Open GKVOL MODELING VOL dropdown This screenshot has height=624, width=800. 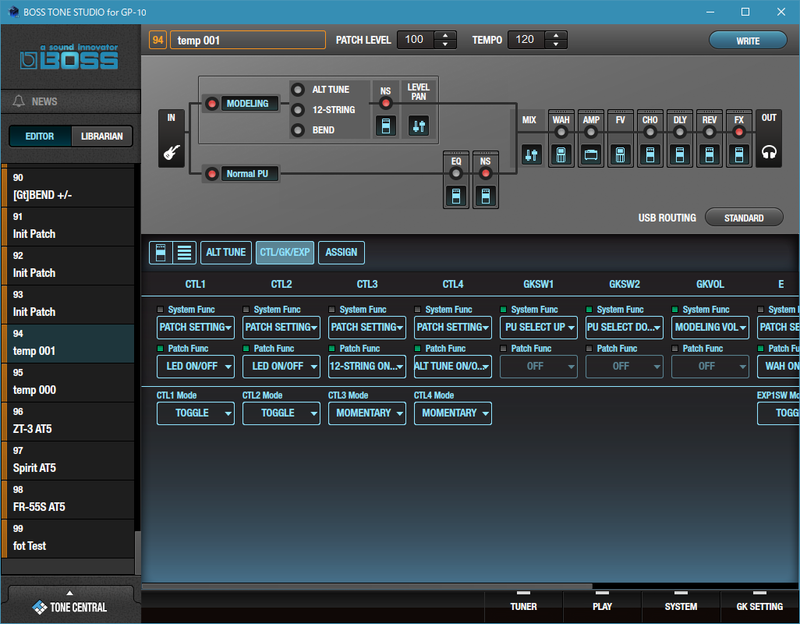click(x=710, y=327)
